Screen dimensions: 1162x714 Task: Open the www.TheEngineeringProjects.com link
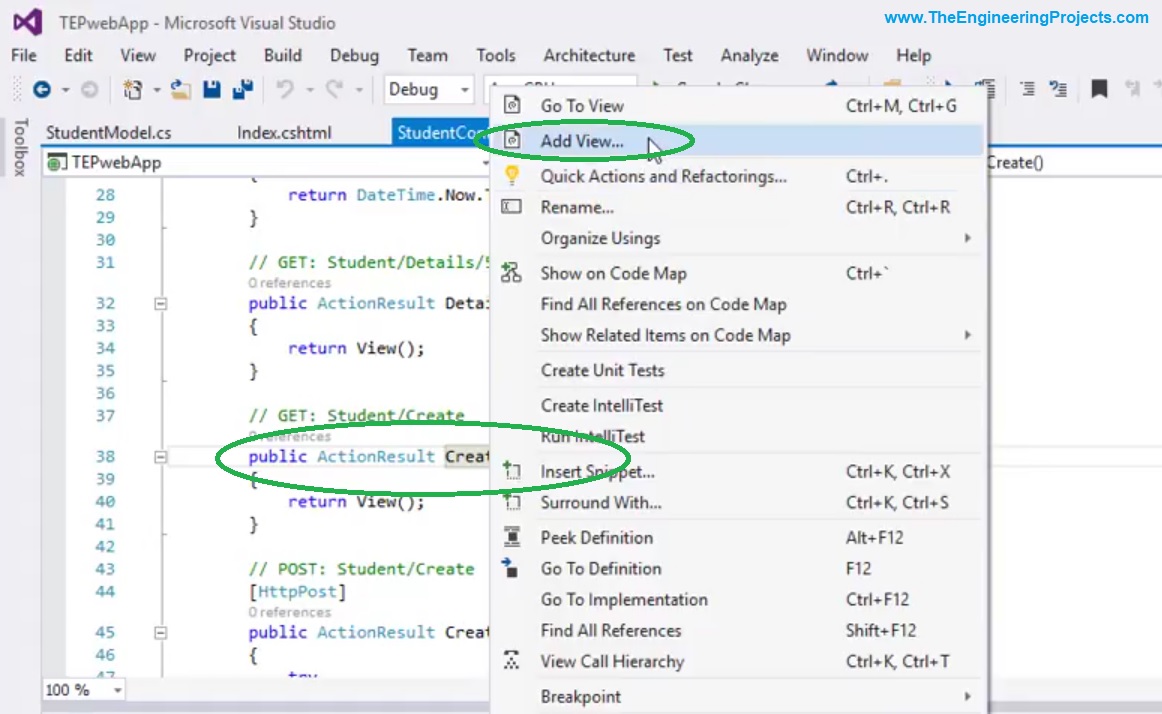click(x=1020, y=15)
